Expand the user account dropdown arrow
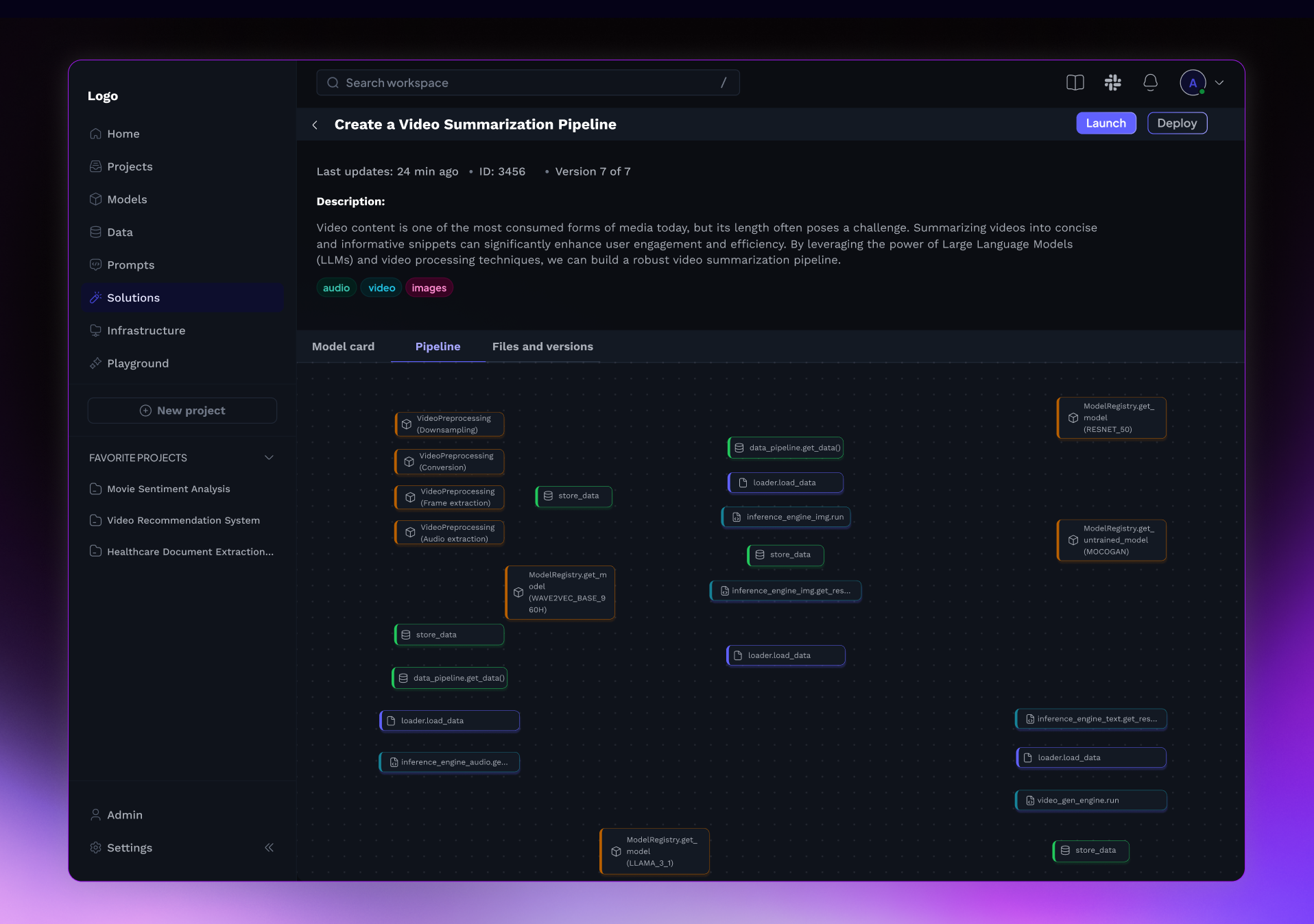Image resolution: width=1314 pixels, height=924 pixels. pyautogui.click(x=1219, y=83)
